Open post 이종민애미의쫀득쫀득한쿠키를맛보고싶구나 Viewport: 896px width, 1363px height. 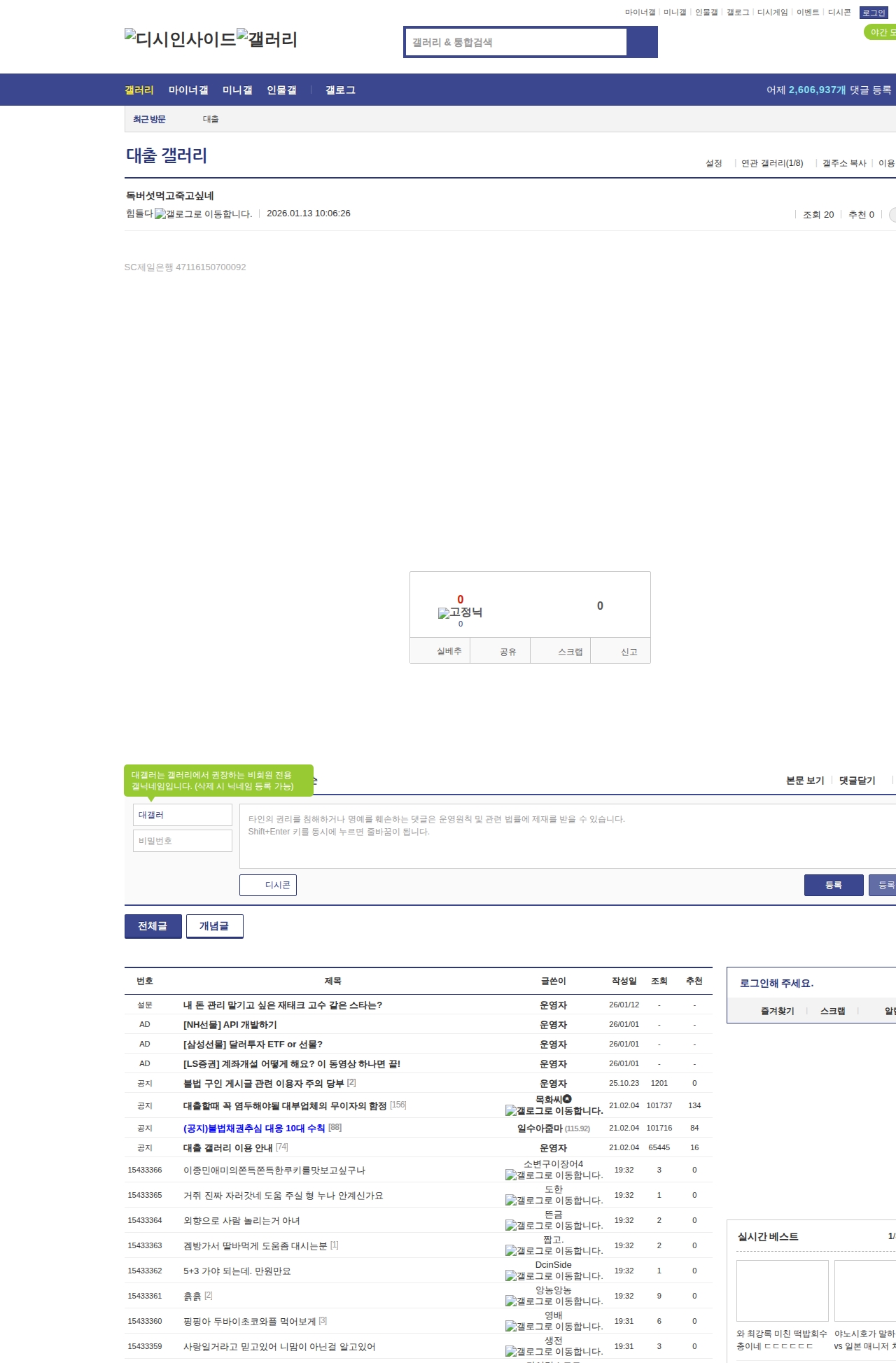coord(274,1170)
